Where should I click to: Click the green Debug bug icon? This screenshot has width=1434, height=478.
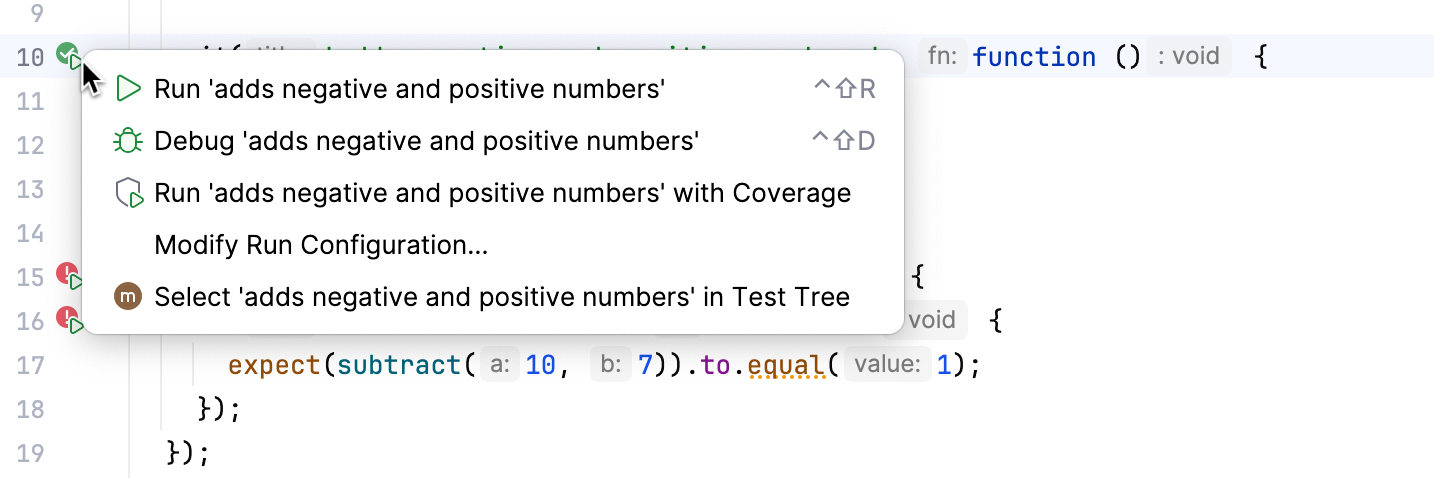(x=129, y=141)
